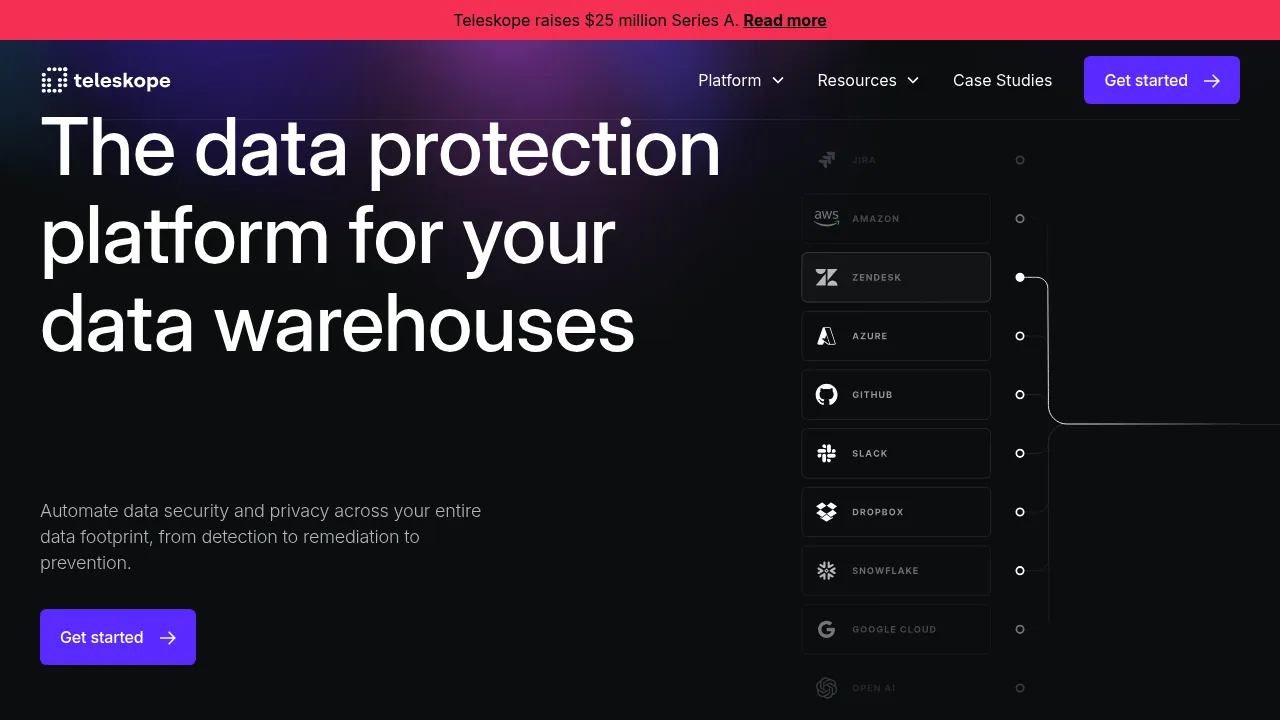Go to Case Studies page
Screen dimensions: 1280x720
click(1002, 80)
